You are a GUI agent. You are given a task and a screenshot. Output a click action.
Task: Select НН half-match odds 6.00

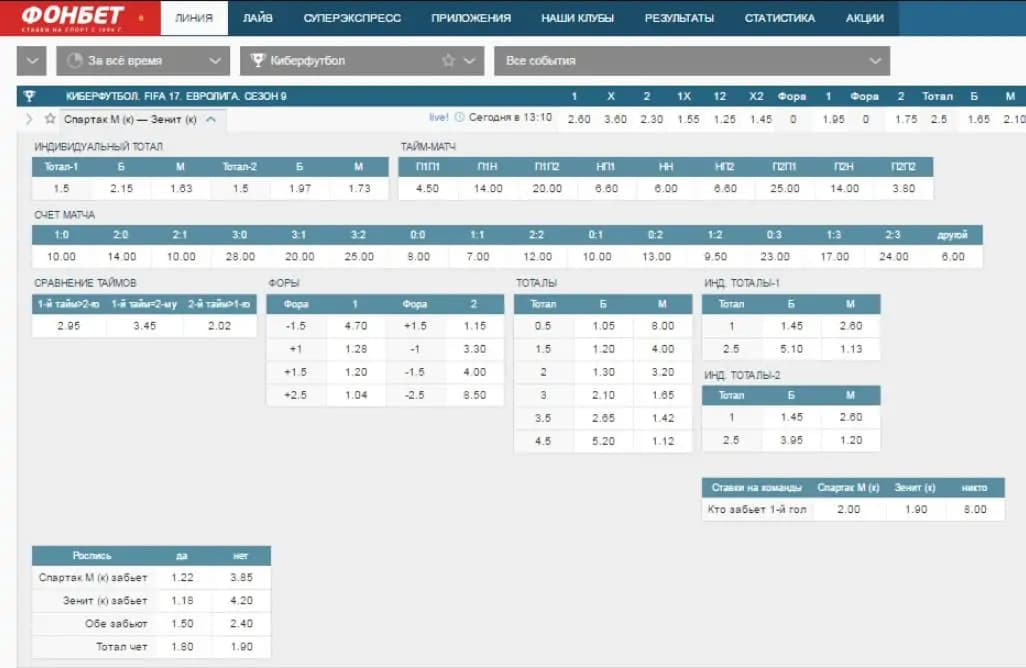666,188
